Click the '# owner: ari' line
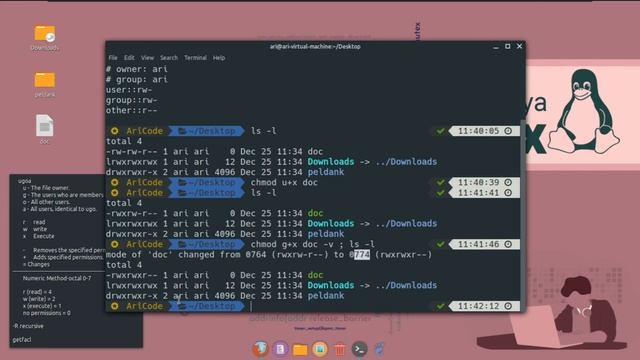Image resolution: width=640 pixels, height=360 pixels. 137,69
